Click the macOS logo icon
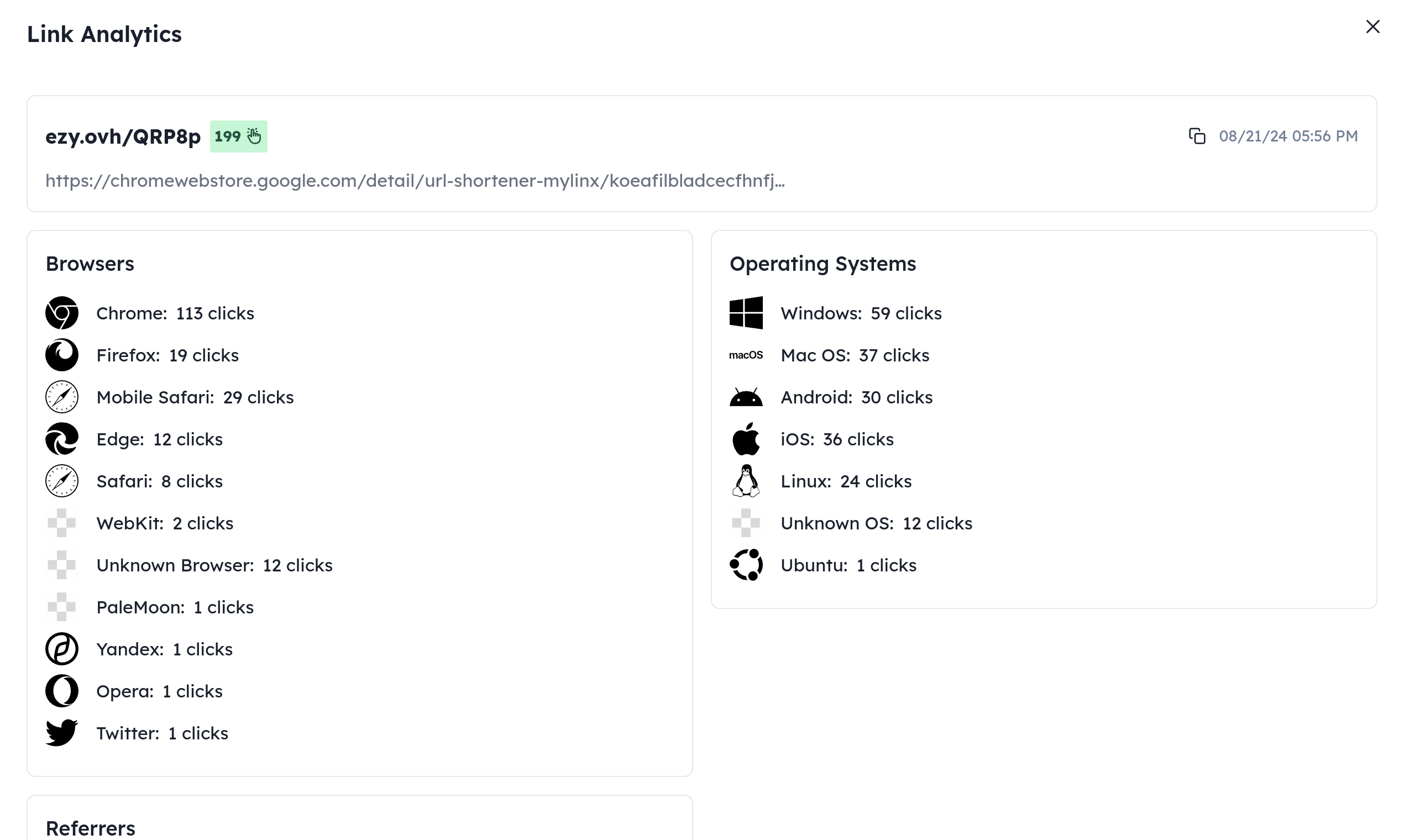Screen dimensions: 1404x840 tap(746, 355)
